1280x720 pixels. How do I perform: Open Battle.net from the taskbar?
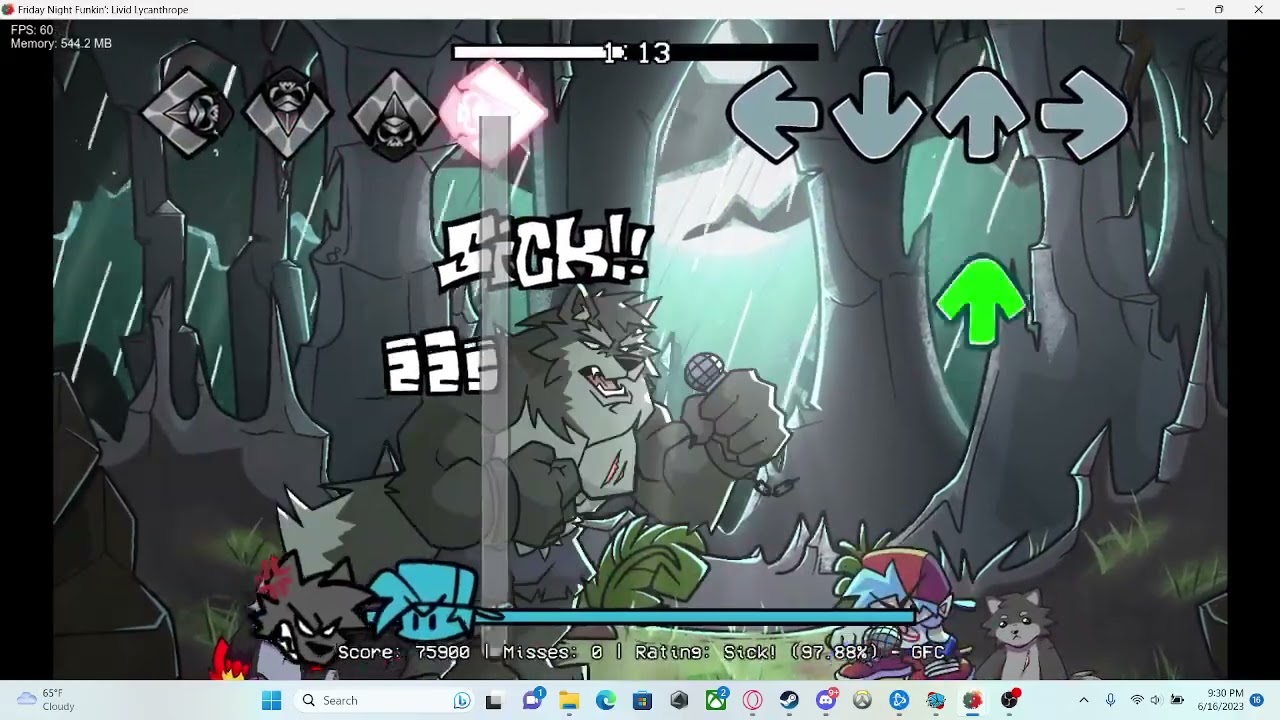tap(899, 700)
